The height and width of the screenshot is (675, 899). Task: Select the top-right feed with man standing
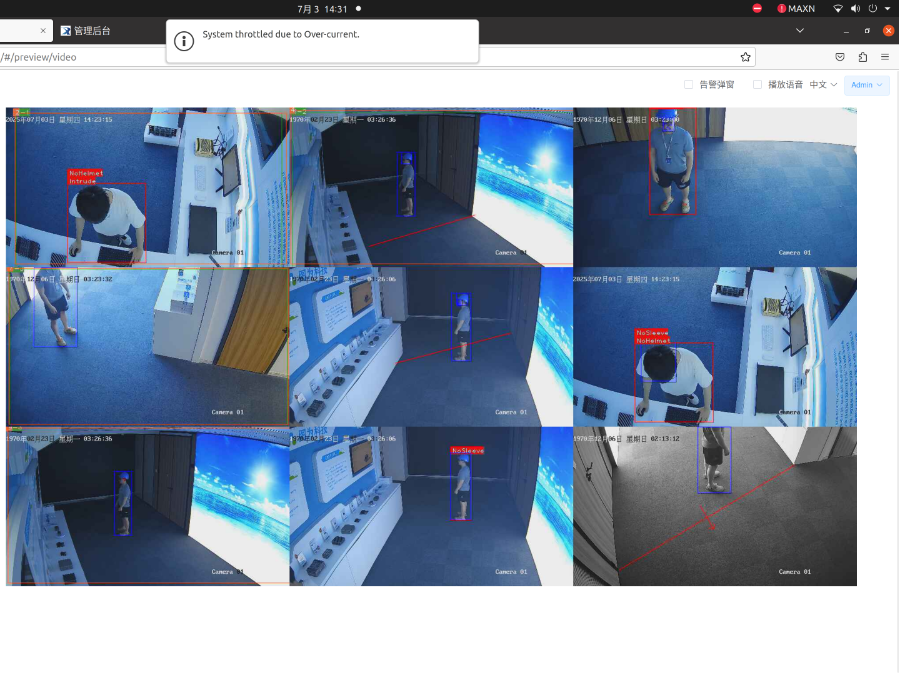(715, 187)
